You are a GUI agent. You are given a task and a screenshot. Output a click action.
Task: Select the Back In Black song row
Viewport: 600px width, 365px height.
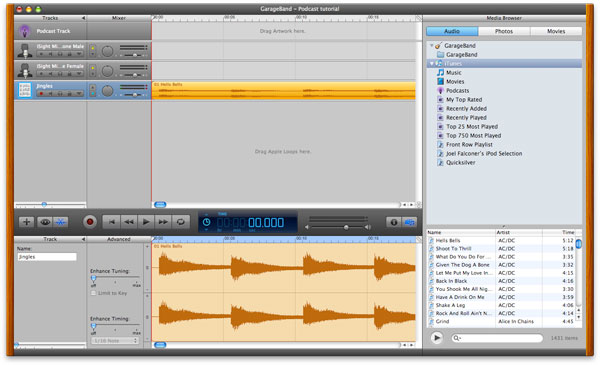point(501,281)
